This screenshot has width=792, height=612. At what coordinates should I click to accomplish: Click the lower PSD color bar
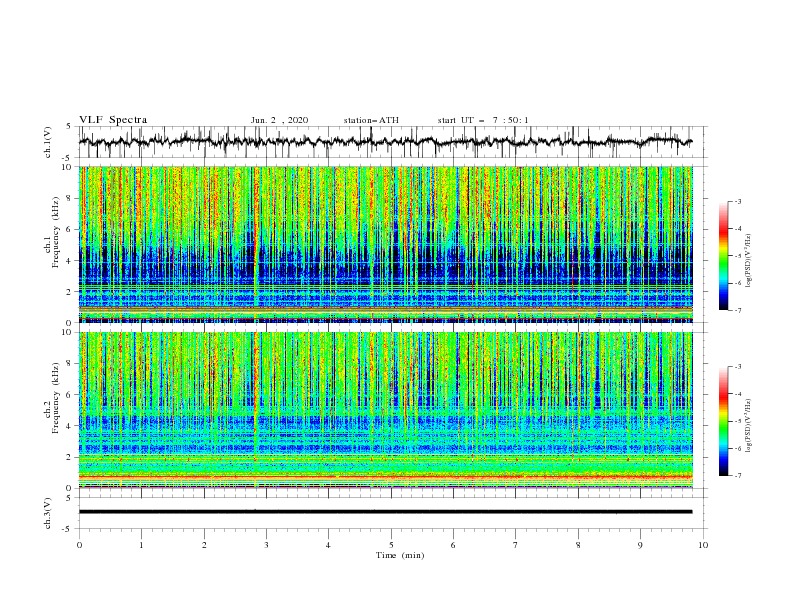(723, 421)
